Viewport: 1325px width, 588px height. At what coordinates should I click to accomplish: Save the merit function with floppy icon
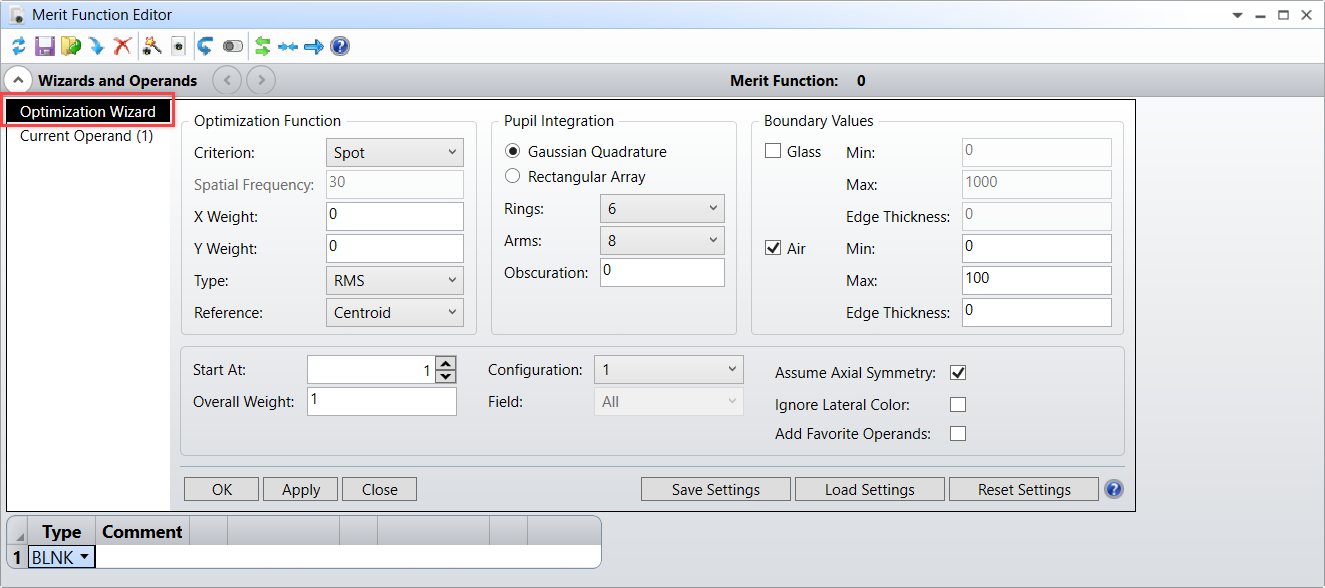[x=44, y=46]
